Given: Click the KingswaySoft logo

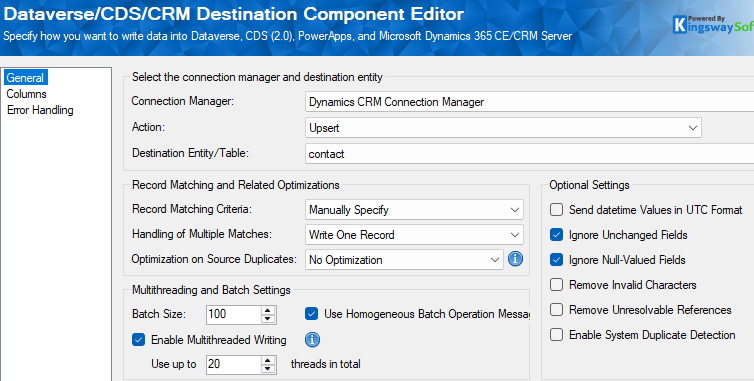Looking at the screenshot, I should [713, 25].
